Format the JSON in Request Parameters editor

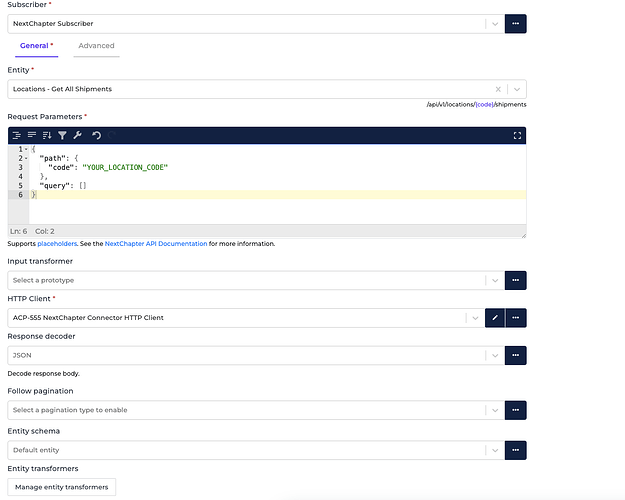coord(16,136)
